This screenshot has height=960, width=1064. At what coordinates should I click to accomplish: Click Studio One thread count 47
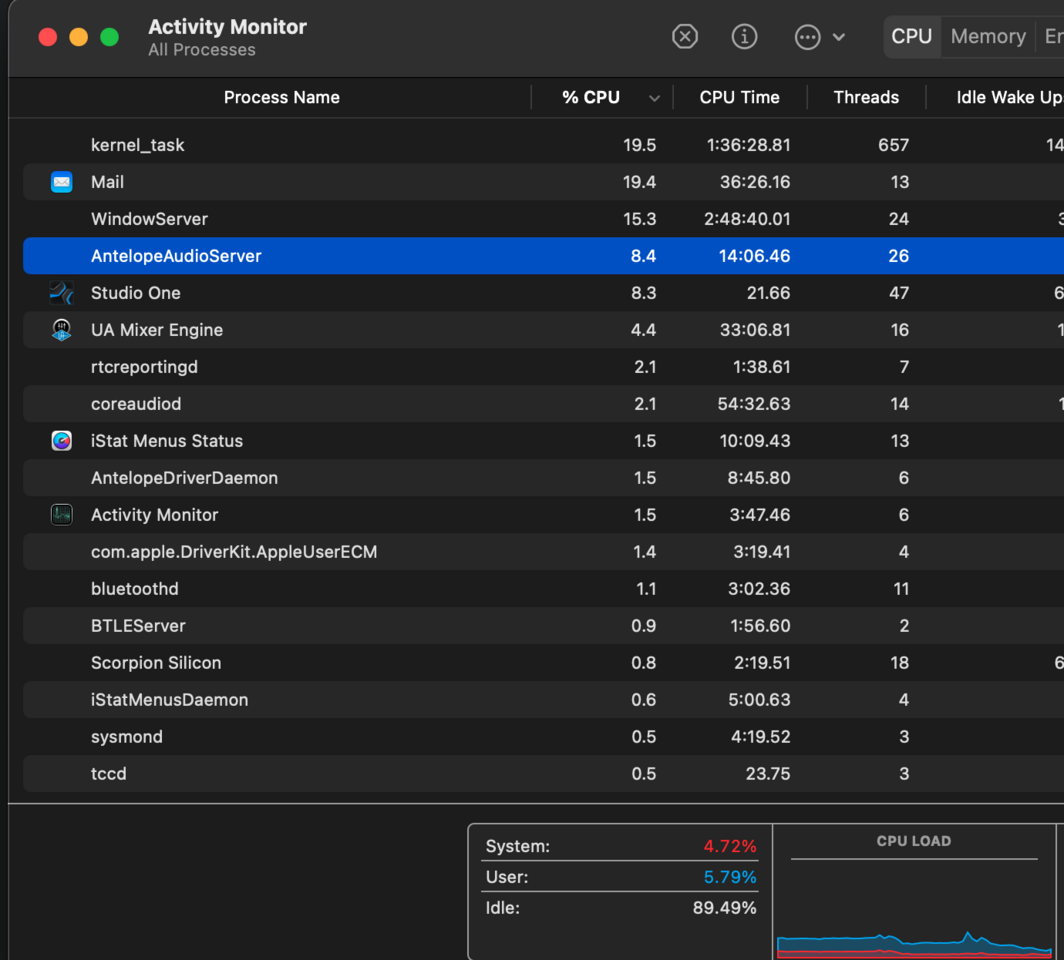pos(899,293)
